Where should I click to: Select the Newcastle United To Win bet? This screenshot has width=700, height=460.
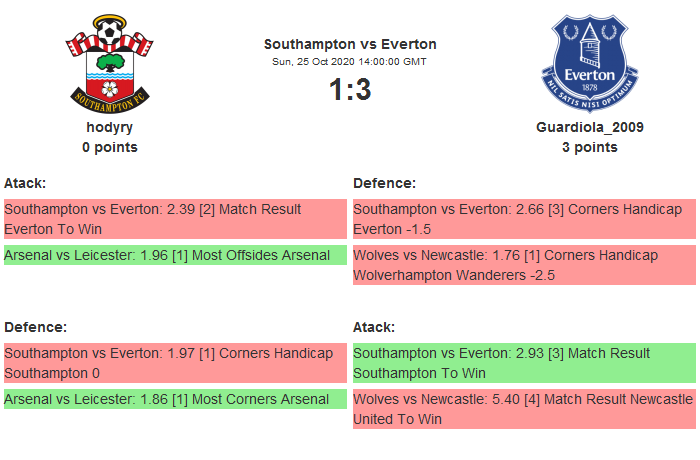(x=523, y=409)
